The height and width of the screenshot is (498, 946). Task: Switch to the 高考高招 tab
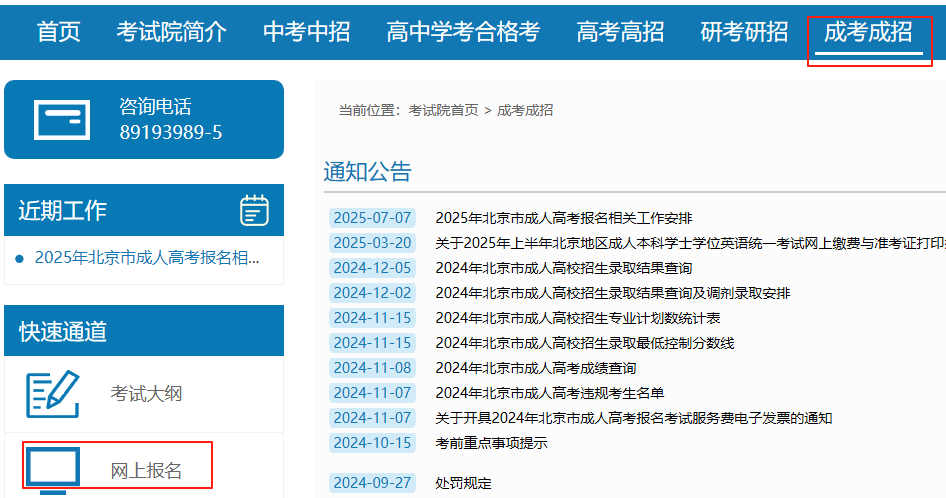tap(620, 32)
